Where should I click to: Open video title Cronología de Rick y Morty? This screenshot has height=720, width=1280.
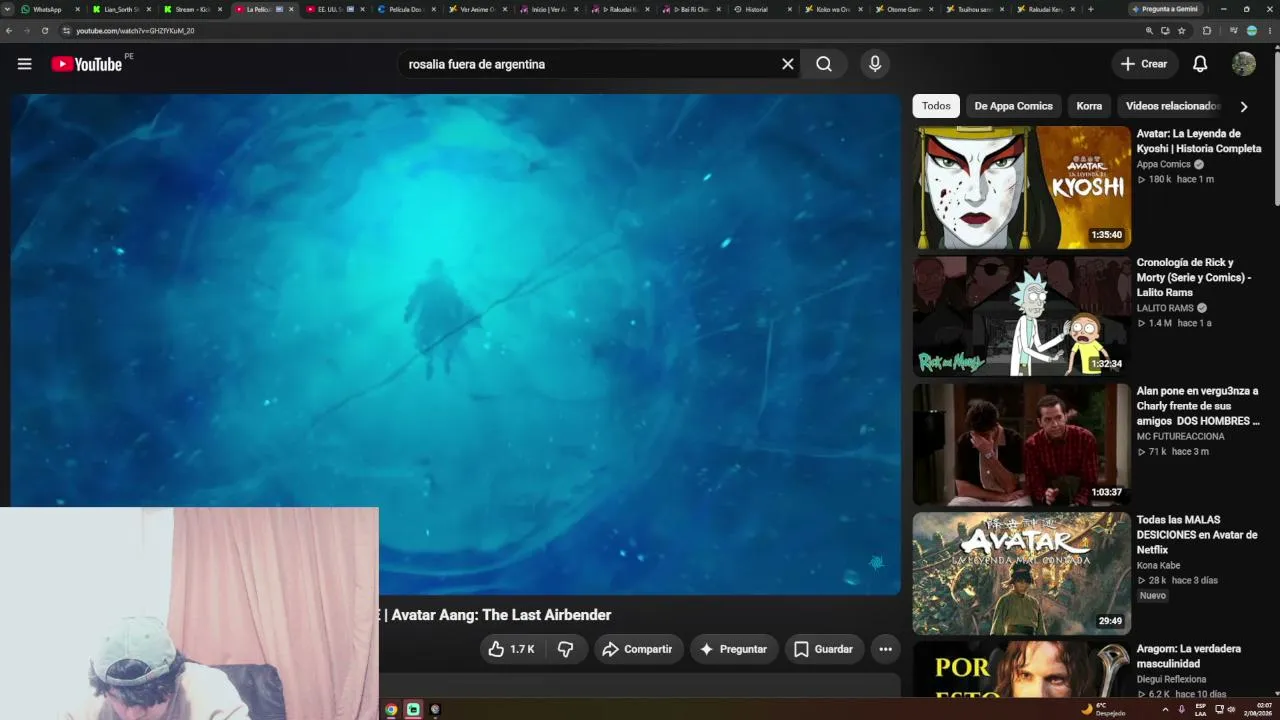tap(1194, 277)
